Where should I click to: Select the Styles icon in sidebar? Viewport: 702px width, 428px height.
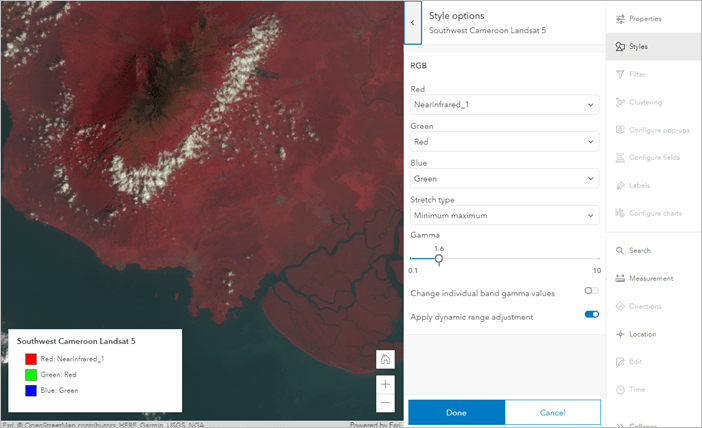pos(620,47)
